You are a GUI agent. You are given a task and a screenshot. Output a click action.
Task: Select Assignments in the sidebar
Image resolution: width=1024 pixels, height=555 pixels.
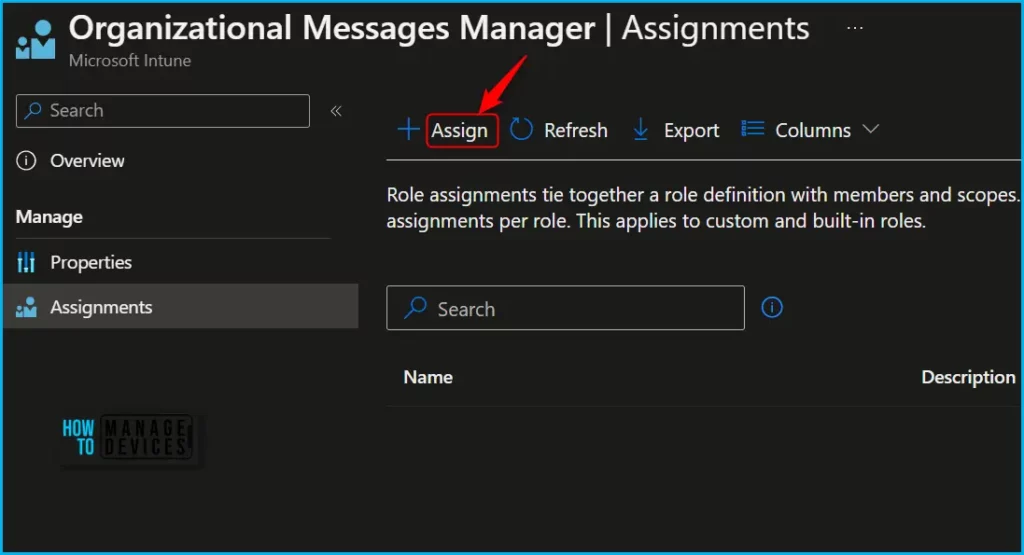(181, 306)
